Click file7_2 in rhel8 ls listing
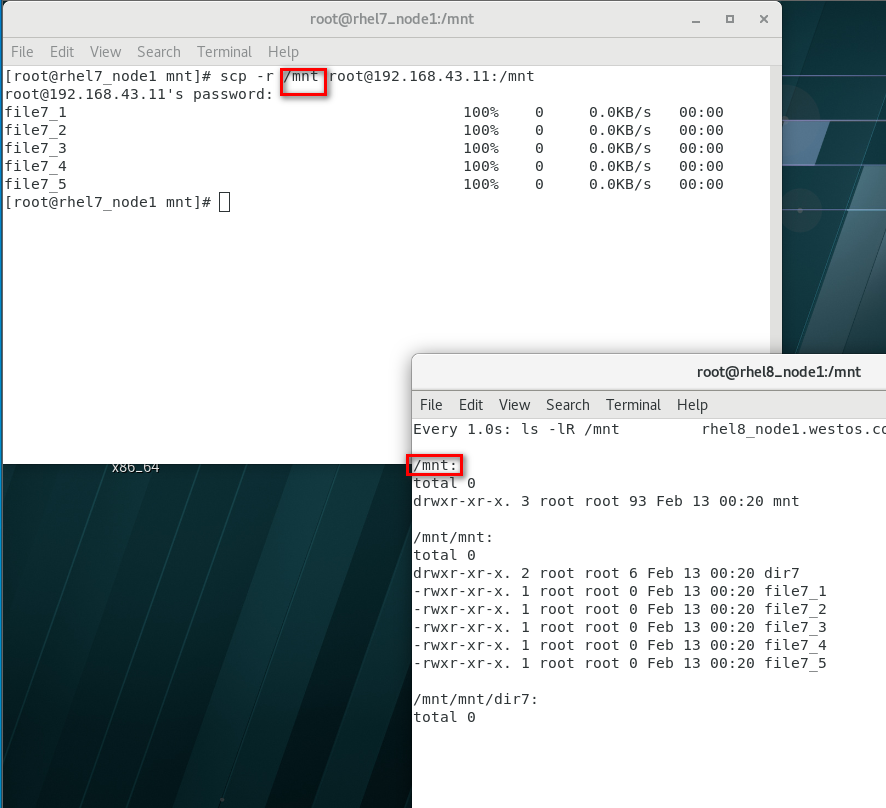The image size is (886, 808). (x=795, y=610)
